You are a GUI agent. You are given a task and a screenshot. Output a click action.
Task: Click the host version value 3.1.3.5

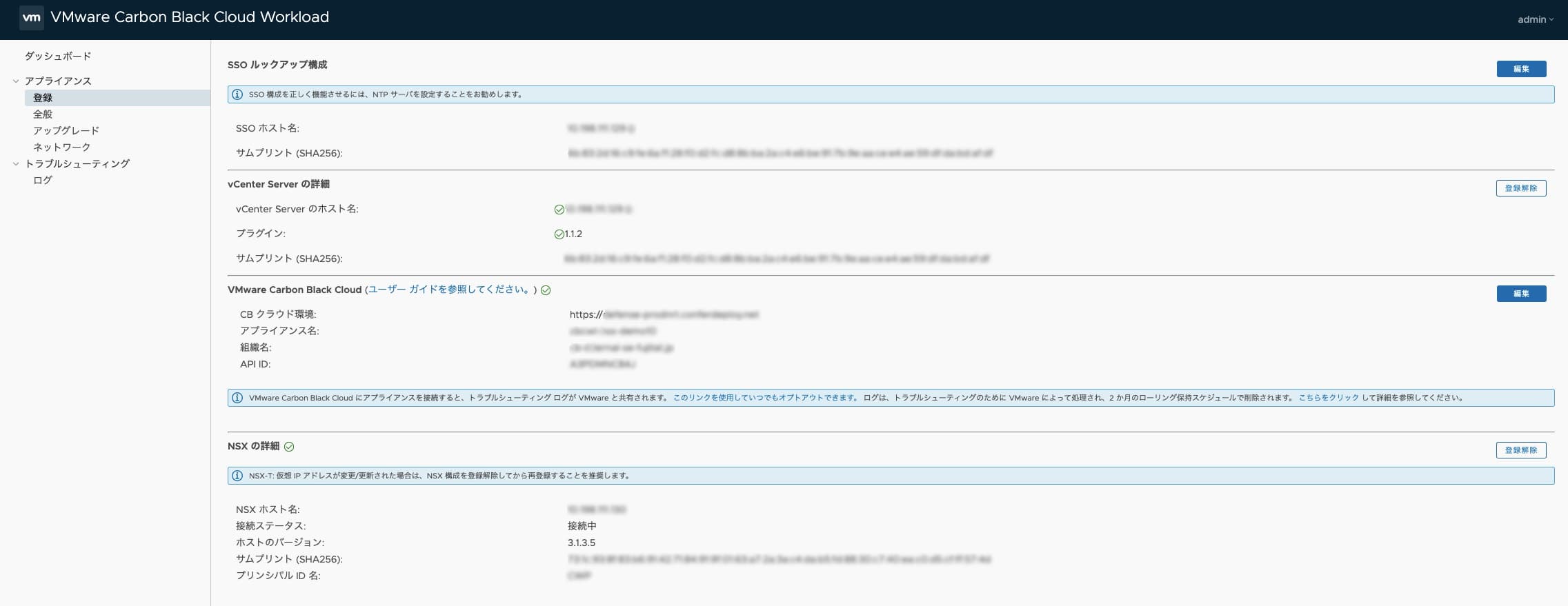click(x=582, y=543)
